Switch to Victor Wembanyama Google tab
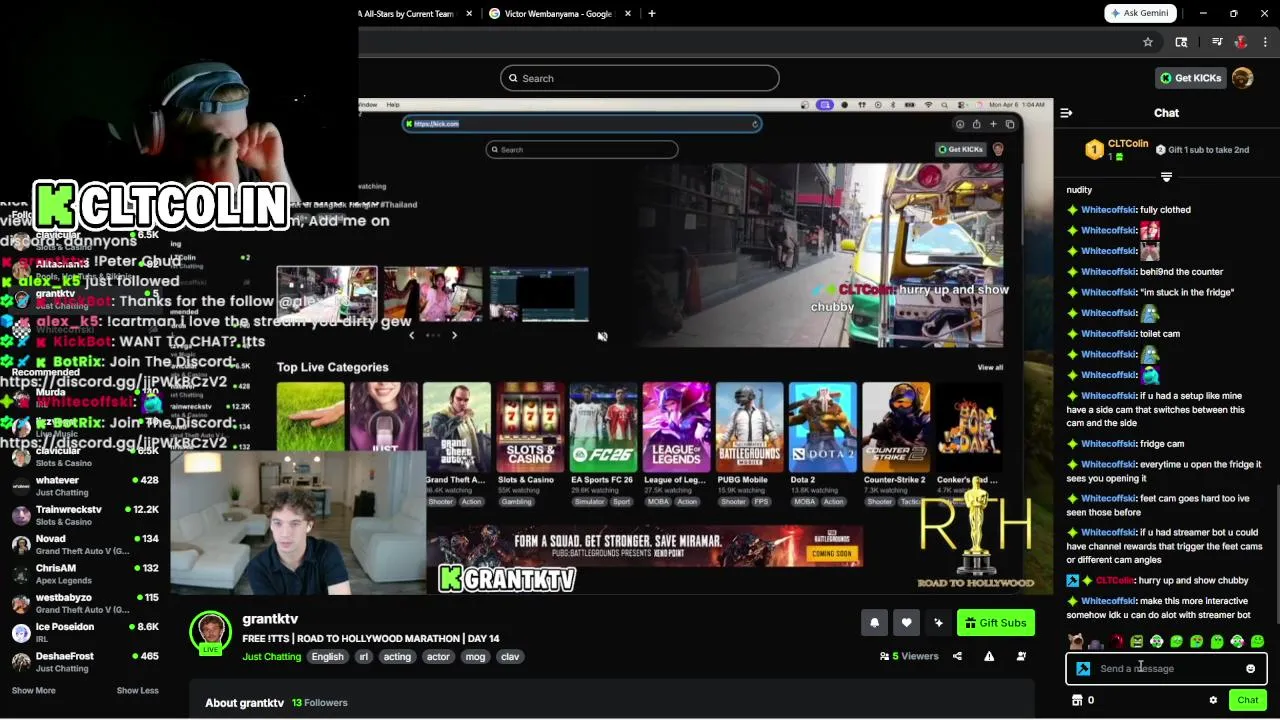Viewport: 1280px width, 720px height. [x=558, y=14]
